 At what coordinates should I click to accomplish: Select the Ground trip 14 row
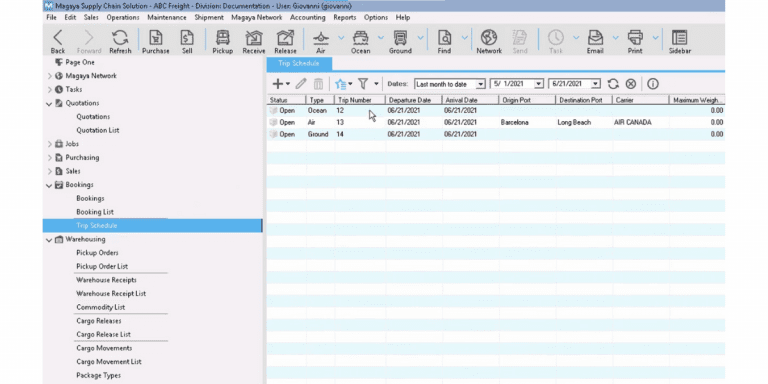pos(496,134)
